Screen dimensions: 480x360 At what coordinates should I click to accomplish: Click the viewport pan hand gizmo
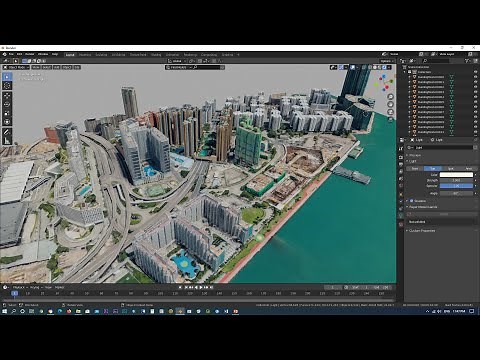(390, 105)
